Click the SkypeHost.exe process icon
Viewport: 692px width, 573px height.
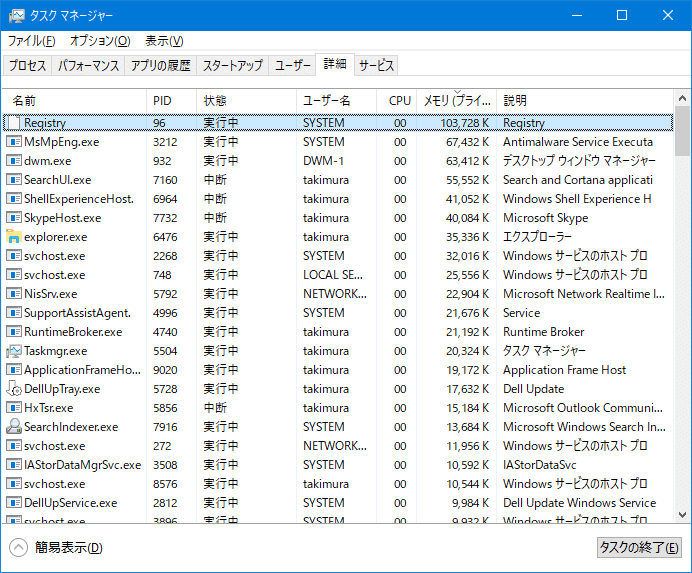[14, 218]
